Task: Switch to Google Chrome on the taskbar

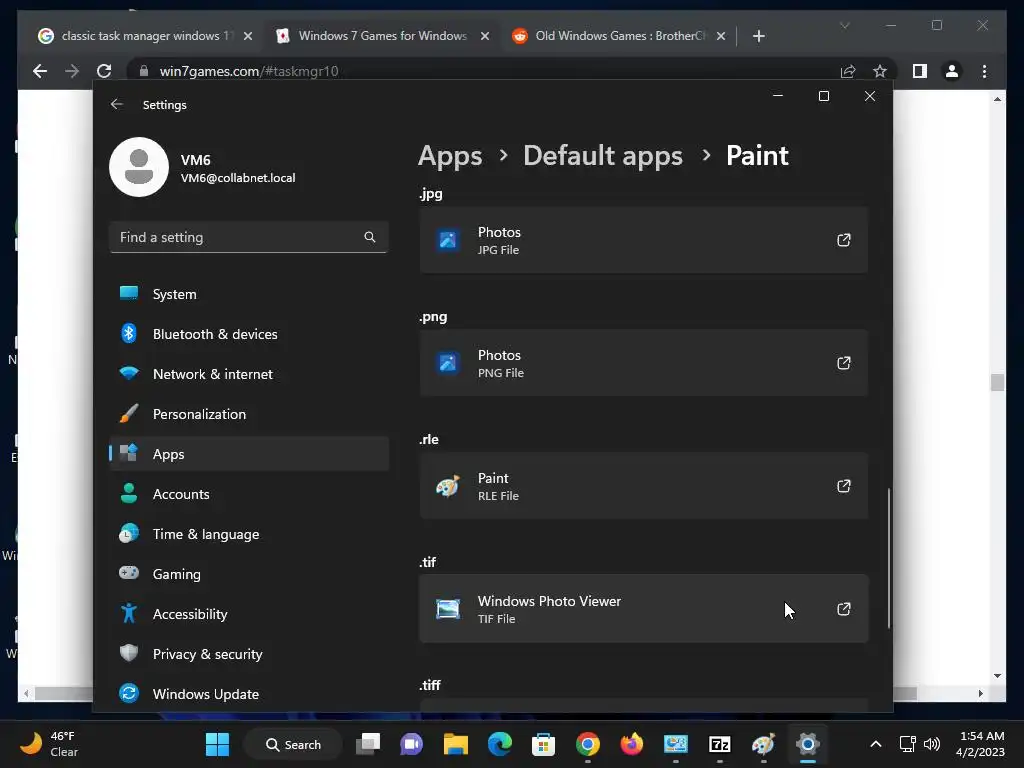Action: click(x=588, y=744)
